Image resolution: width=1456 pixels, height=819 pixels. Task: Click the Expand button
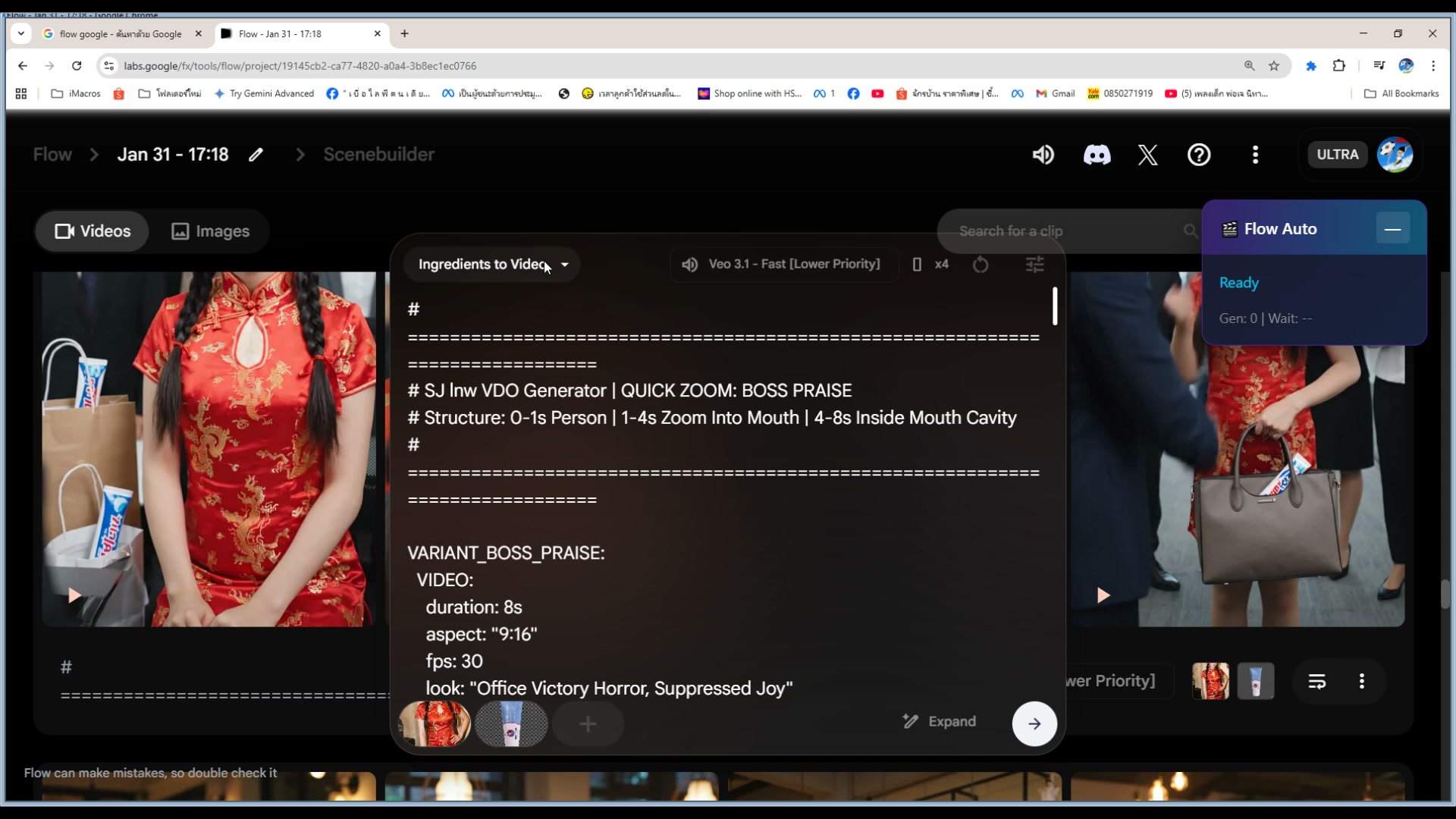pyautogui.click(x=939, y=721)
